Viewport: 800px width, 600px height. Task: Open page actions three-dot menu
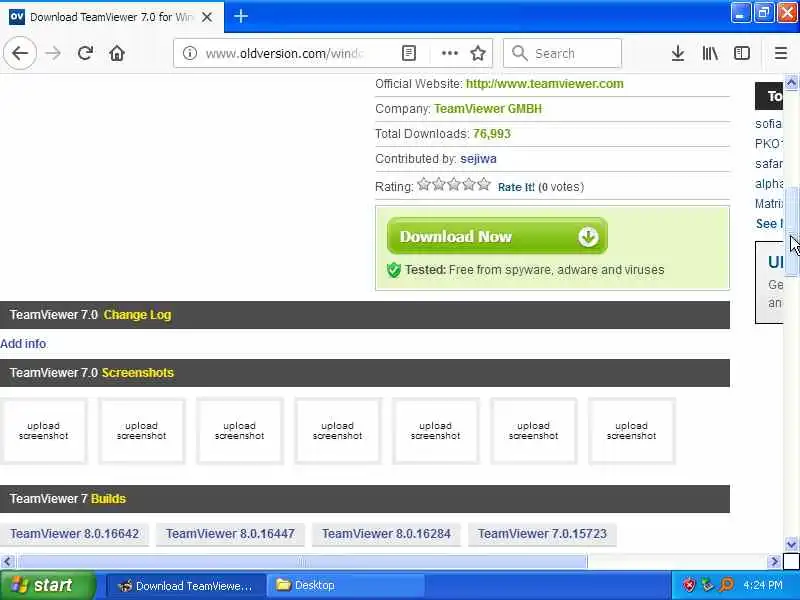(x=449, y=53)
